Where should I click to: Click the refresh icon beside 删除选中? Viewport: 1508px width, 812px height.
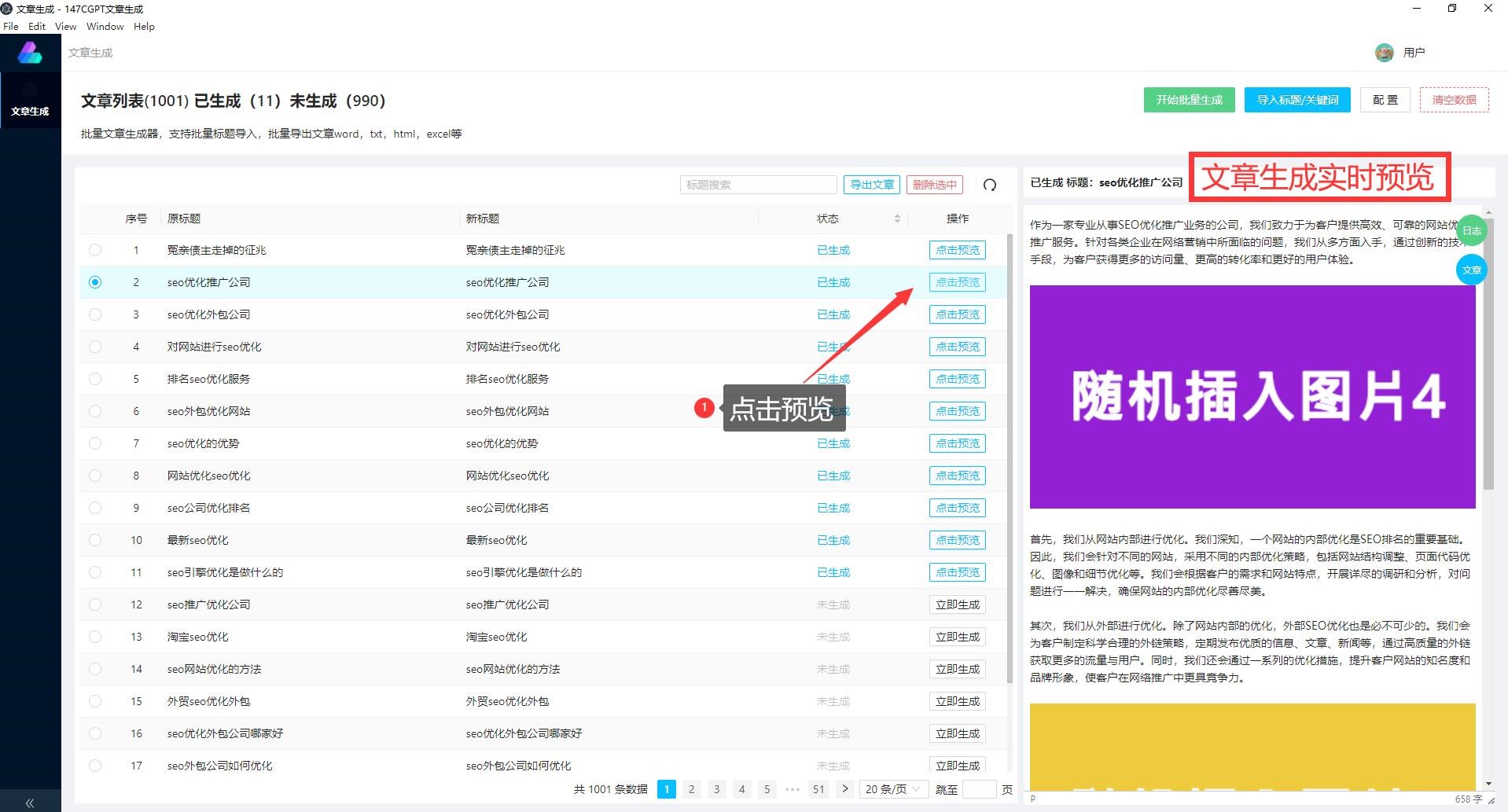point(990,185)
